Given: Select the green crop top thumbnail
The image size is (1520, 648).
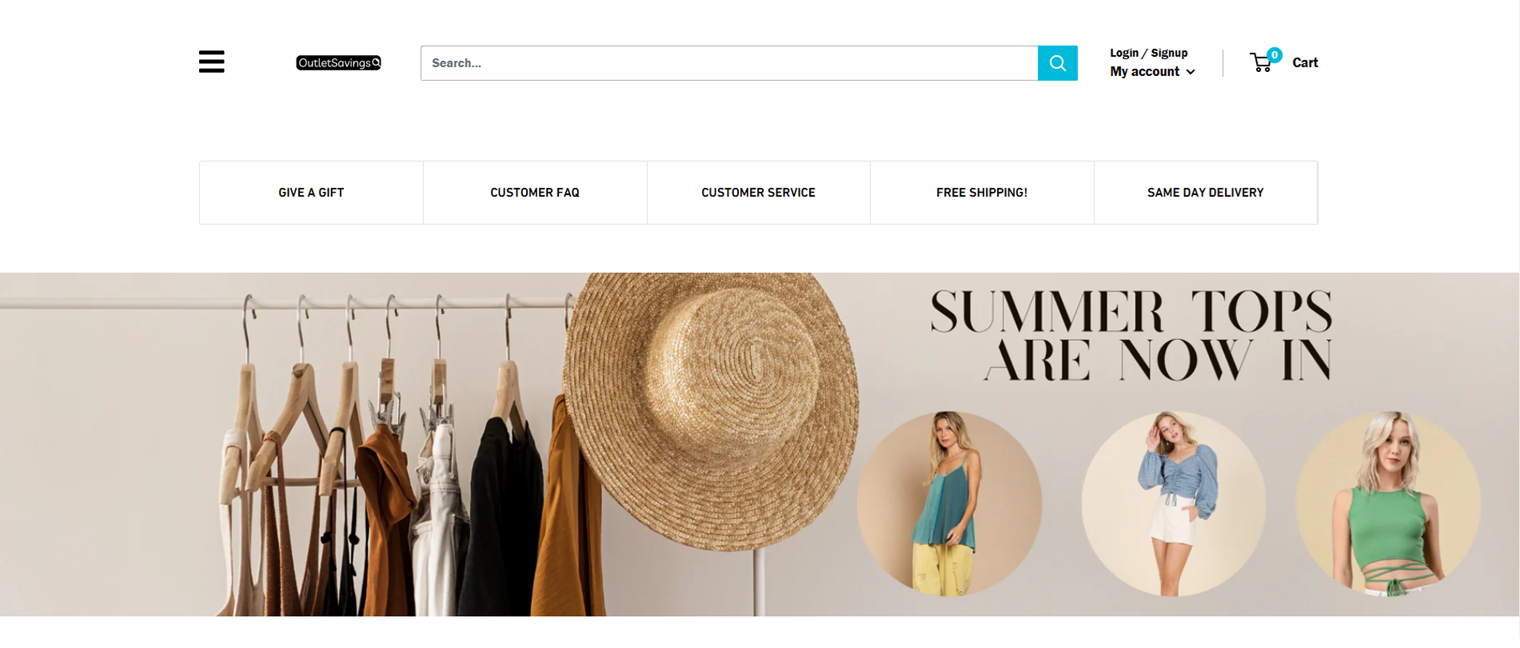Looking at the screenshot, I should point(1387,503).
